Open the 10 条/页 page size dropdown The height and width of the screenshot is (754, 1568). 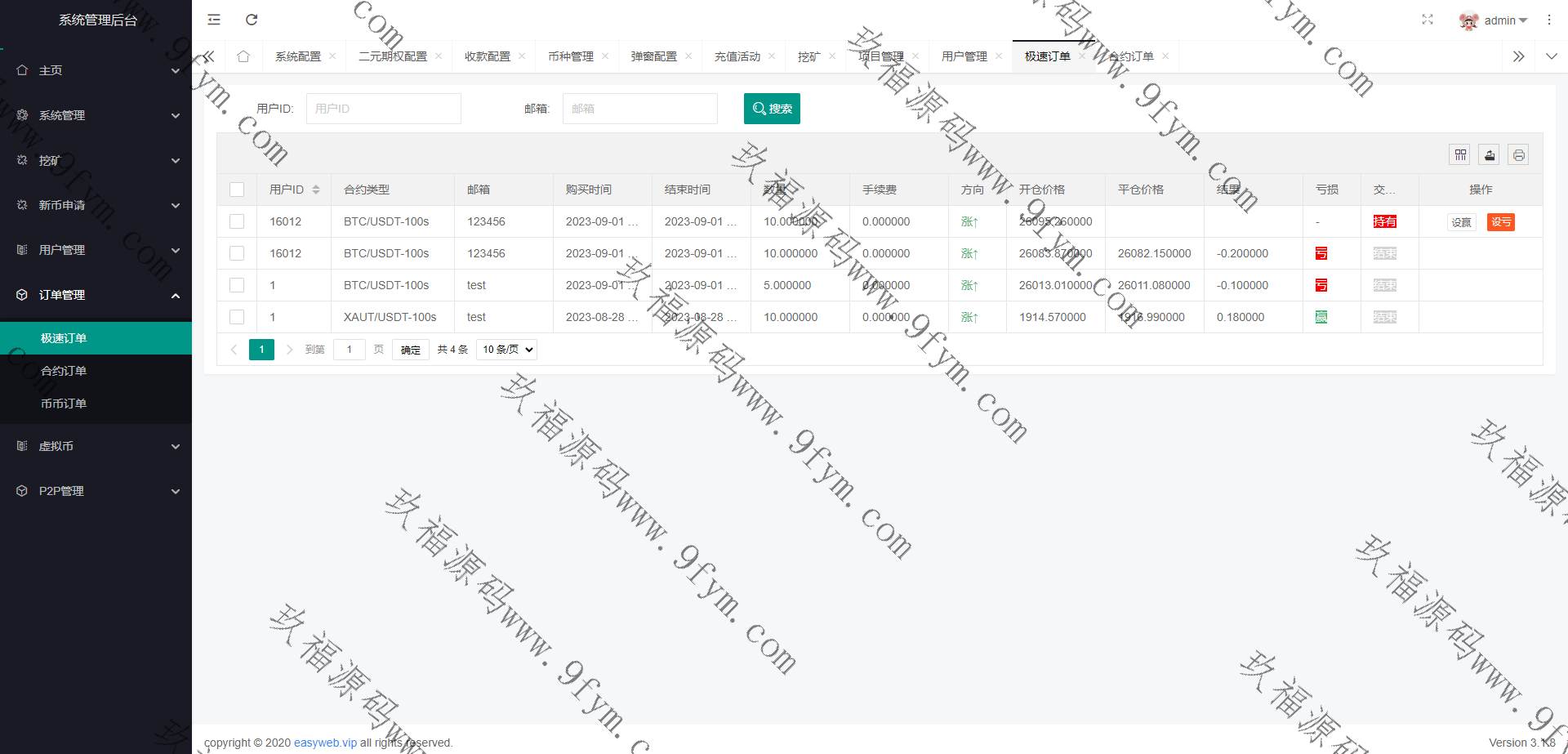click(x=506, y=350)
